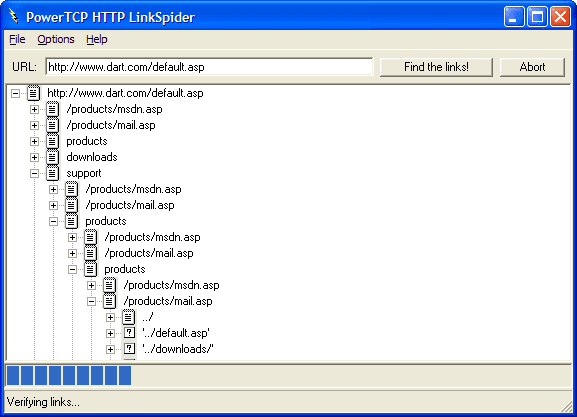Click the Find the links! button
The height and width of the screenshot is (417, 577).
pyautogui.click(x=436, y=67)
